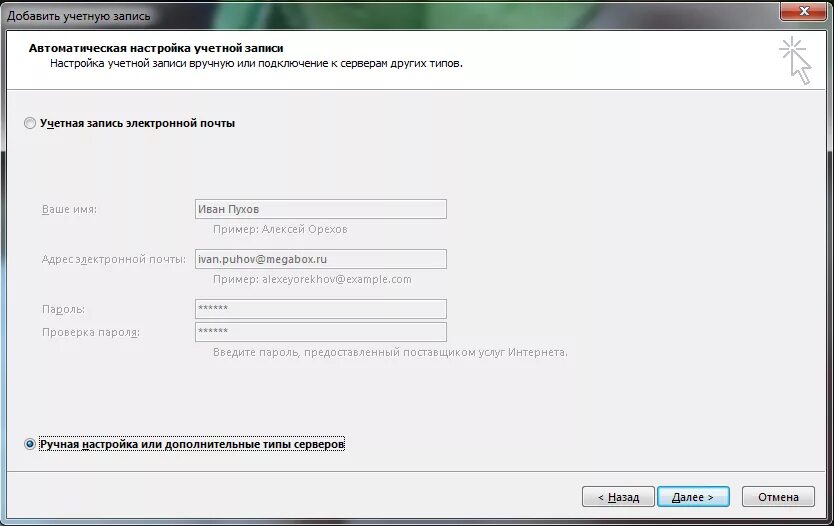Close the 'Добавить учетную запись' dialog

click(x=803, y=11)
